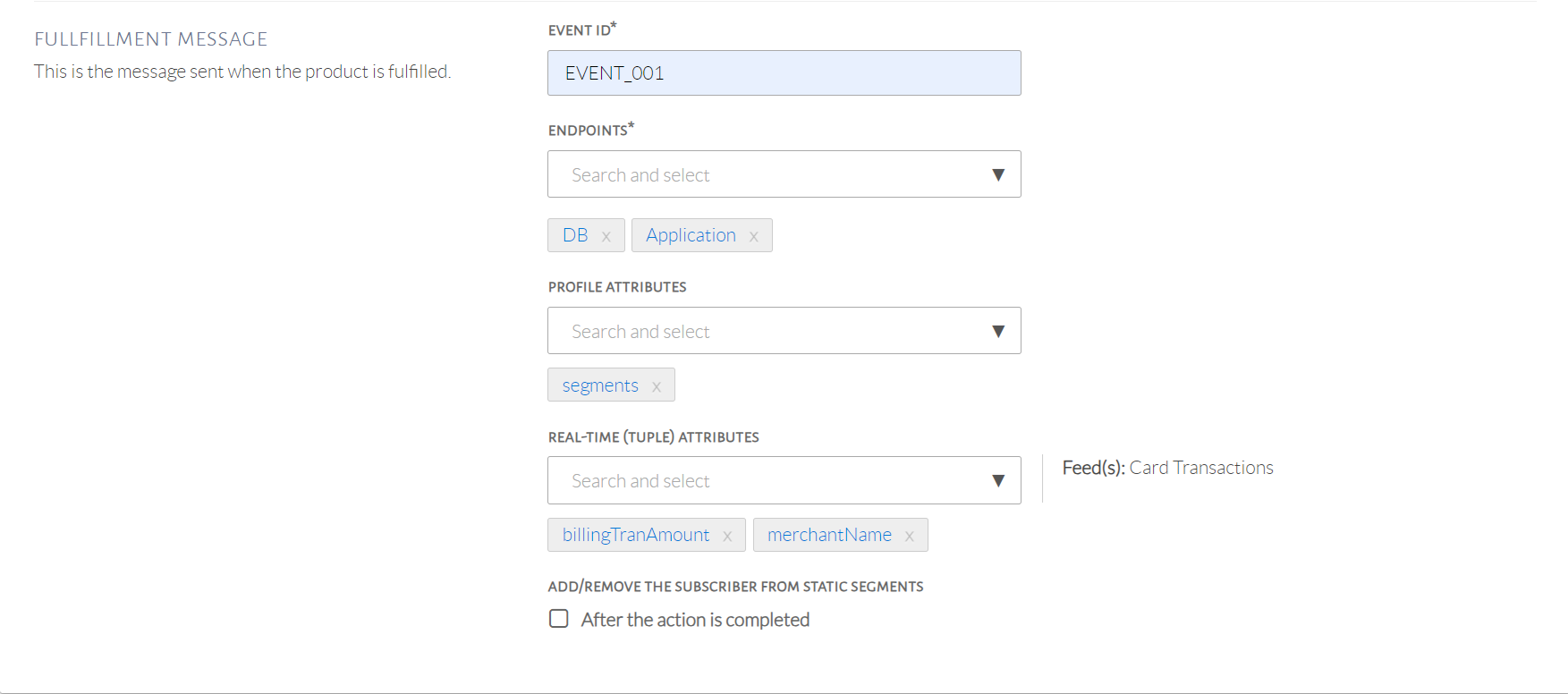
Task: Remove the segments profile attribute tag
Action: tap(657, 386)
